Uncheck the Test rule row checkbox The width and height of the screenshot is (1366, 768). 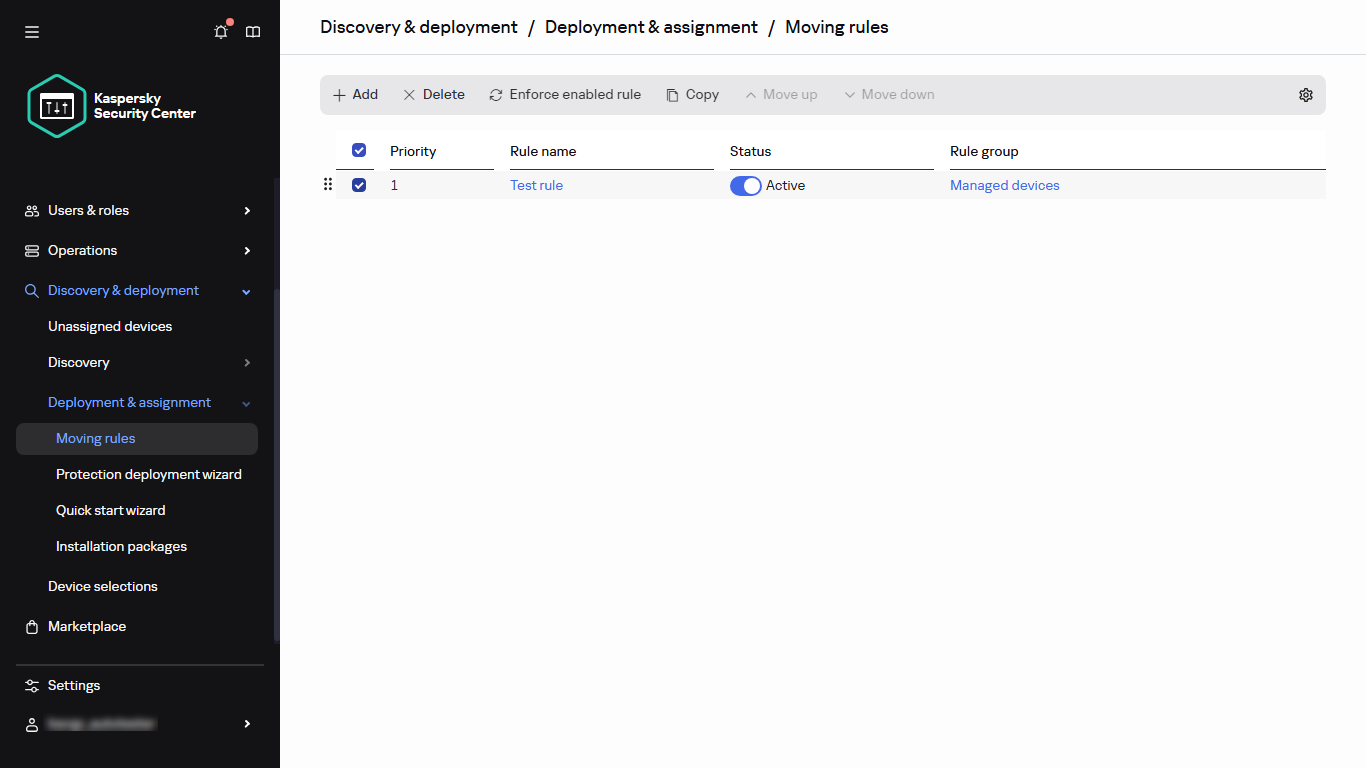tap(358, 185)
